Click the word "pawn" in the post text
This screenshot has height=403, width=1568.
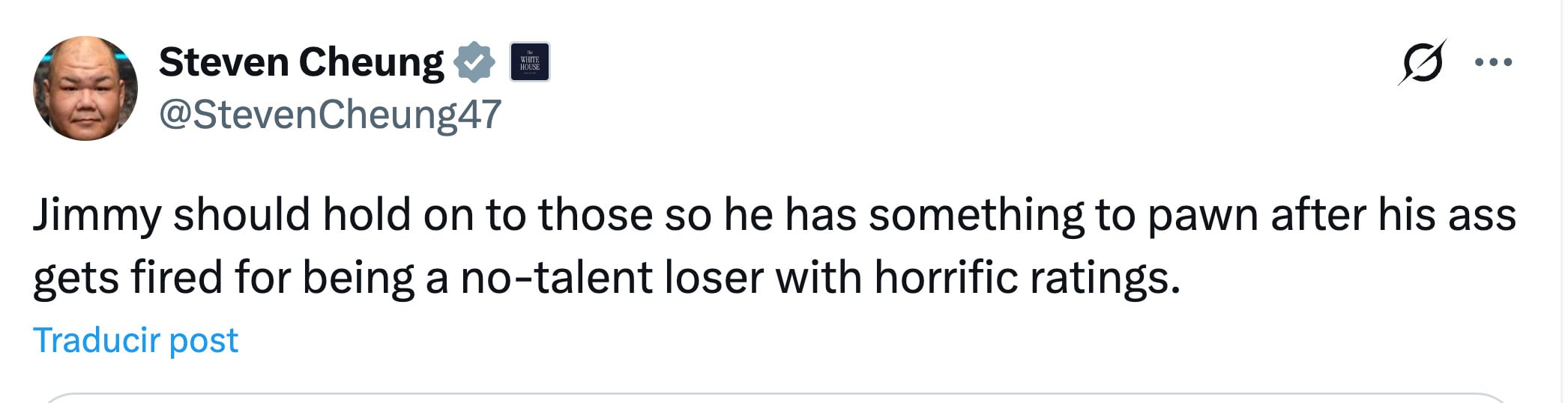tap(1202, 215)
